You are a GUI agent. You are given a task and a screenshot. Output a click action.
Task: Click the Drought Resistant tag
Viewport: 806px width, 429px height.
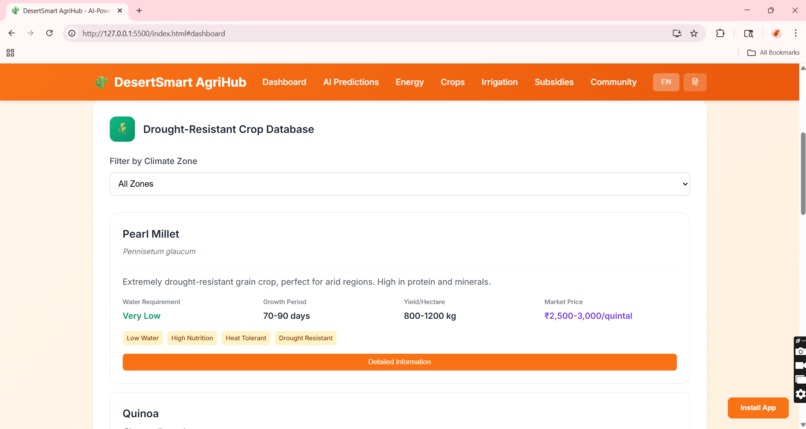click(305, 338)
